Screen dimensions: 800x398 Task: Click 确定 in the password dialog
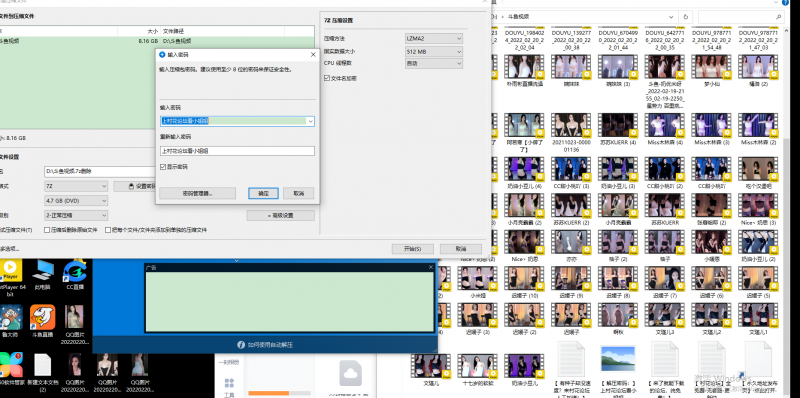[x=263, y=194]
